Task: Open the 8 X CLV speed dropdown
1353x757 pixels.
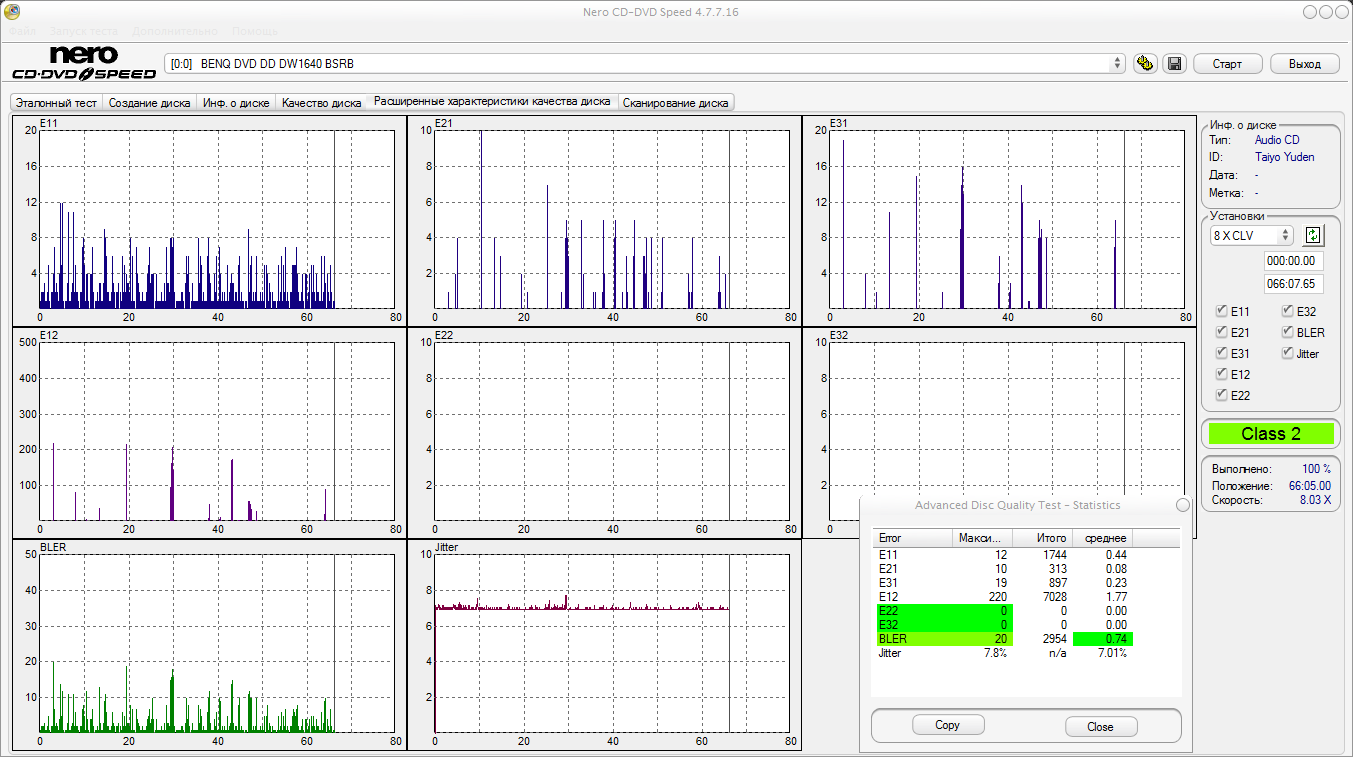Action: (1251, 235)
